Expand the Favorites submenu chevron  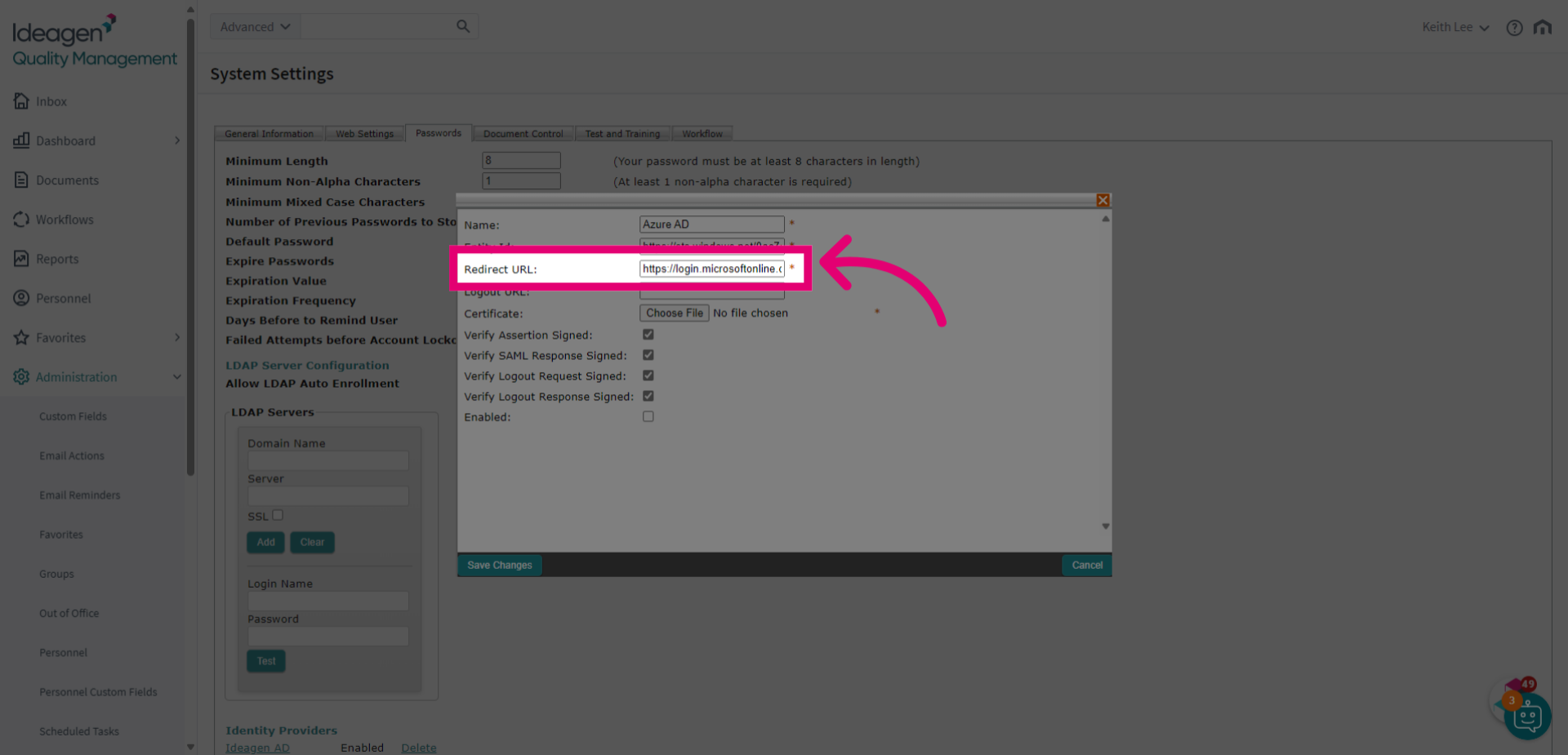177,337
